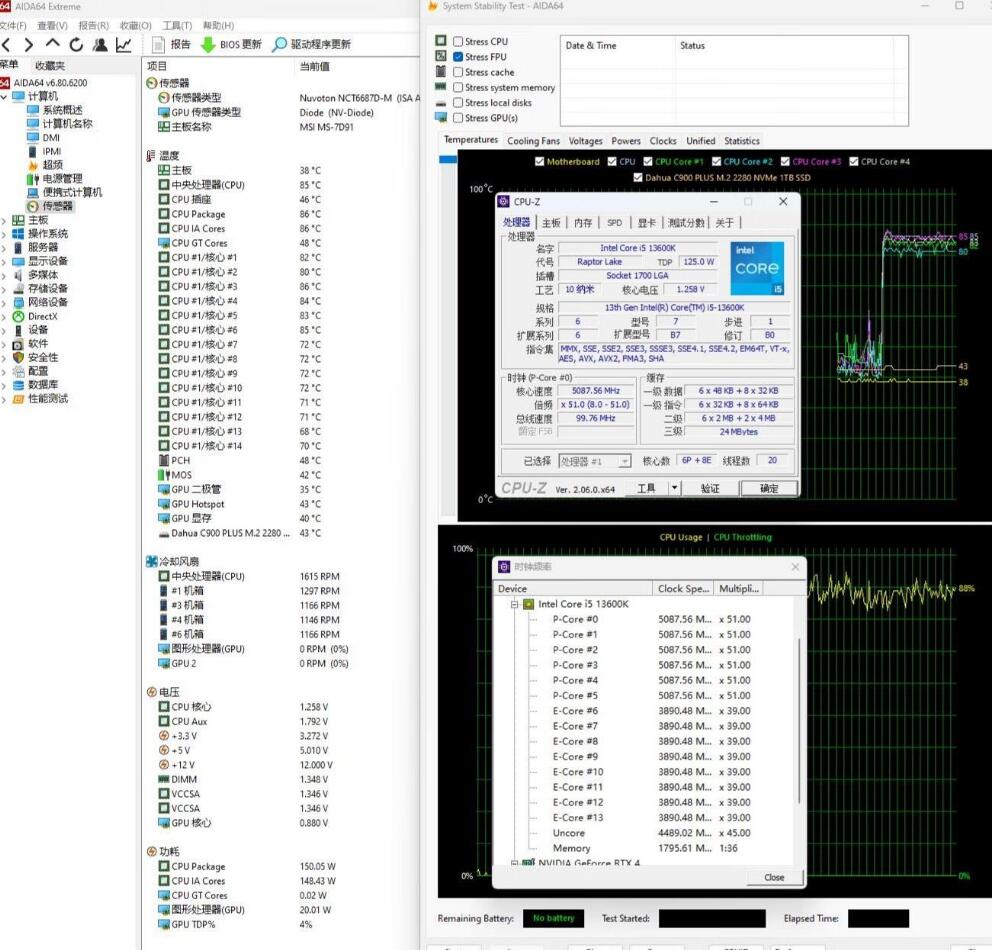Click the graph chart icon in toolbar

coord(124,45)
